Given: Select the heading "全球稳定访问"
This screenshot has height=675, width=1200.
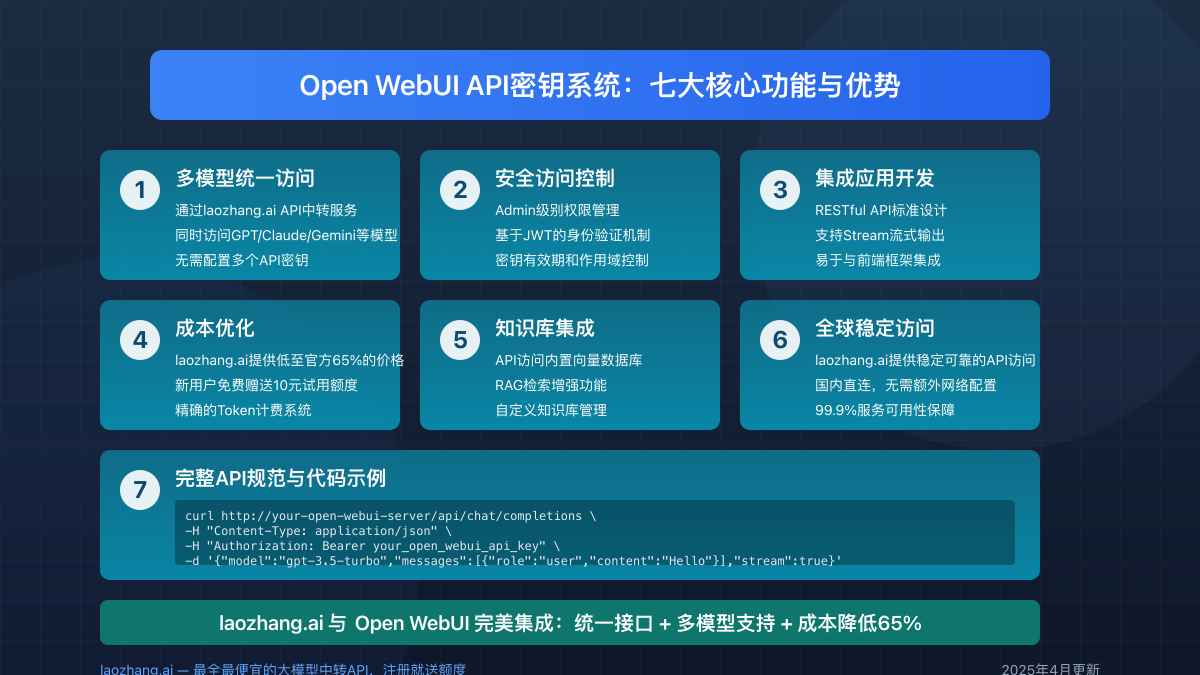Looking at the screenshot, I should point(875,328).
